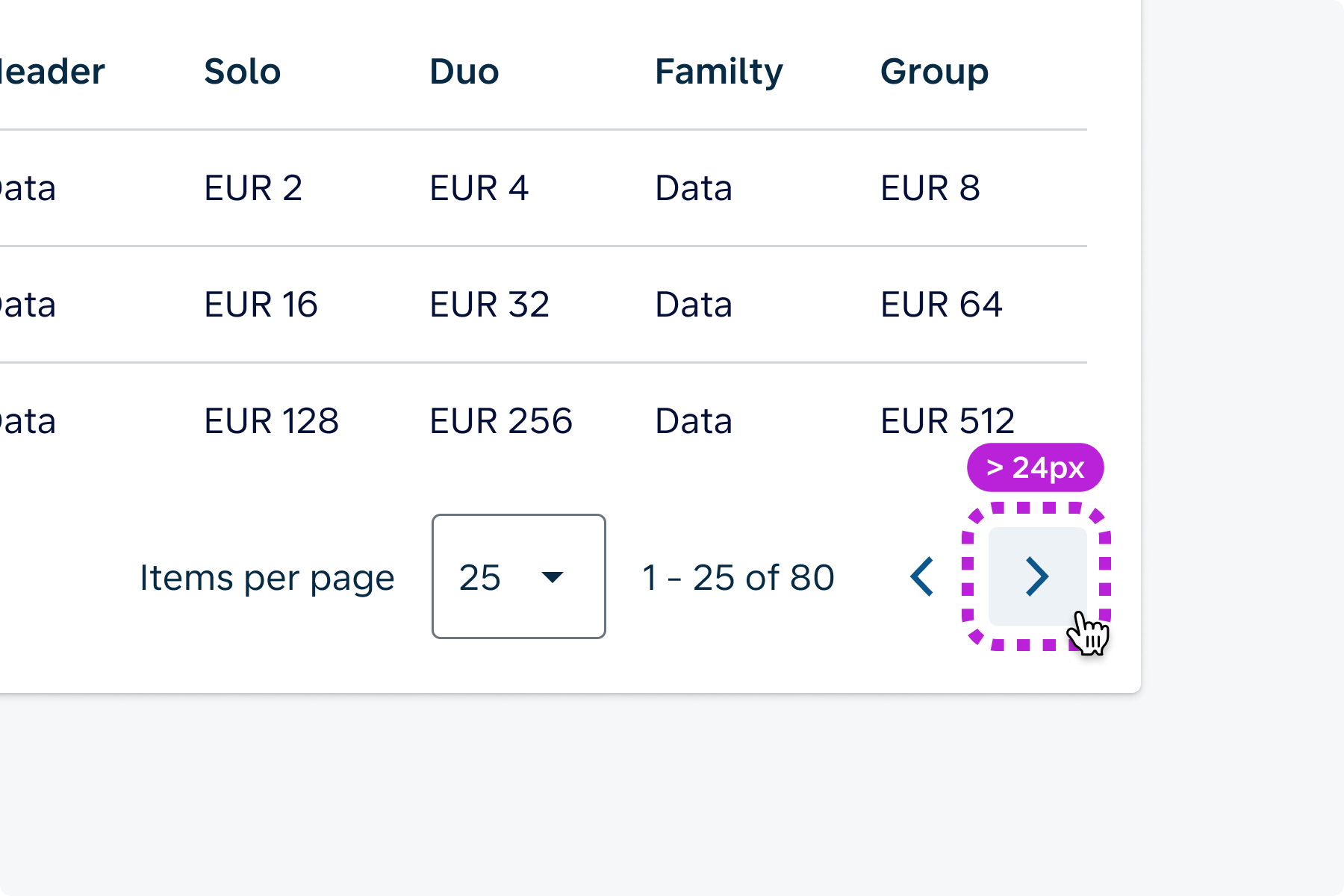Image resolution: width=1344 pixels, height=896 pixels.
Task: Click the Solo column header
Action: (x=243, y=72)
